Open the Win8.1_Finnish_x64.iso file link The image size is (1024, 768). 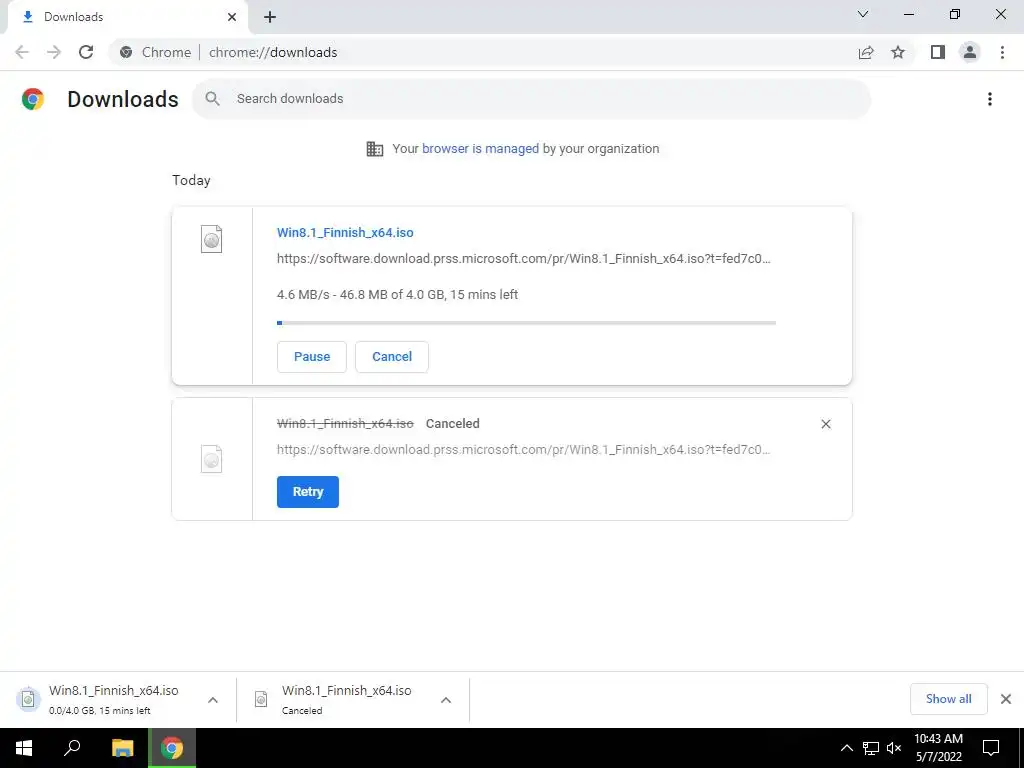[345, 232]
